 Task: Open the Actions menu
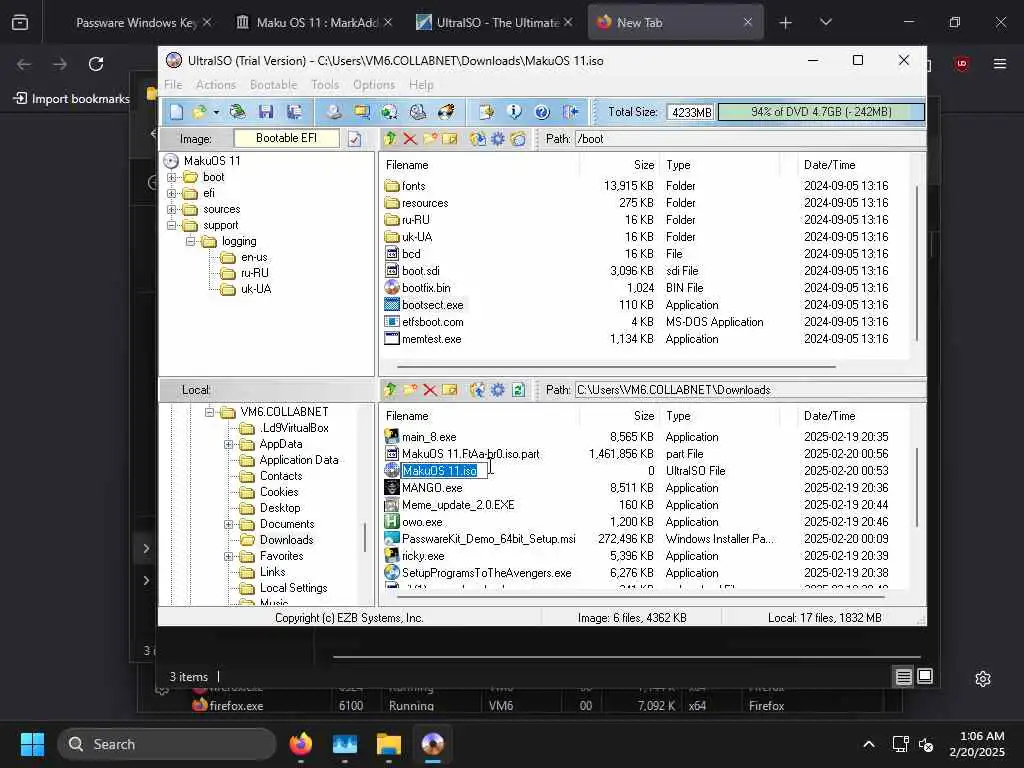coord(216,85)
